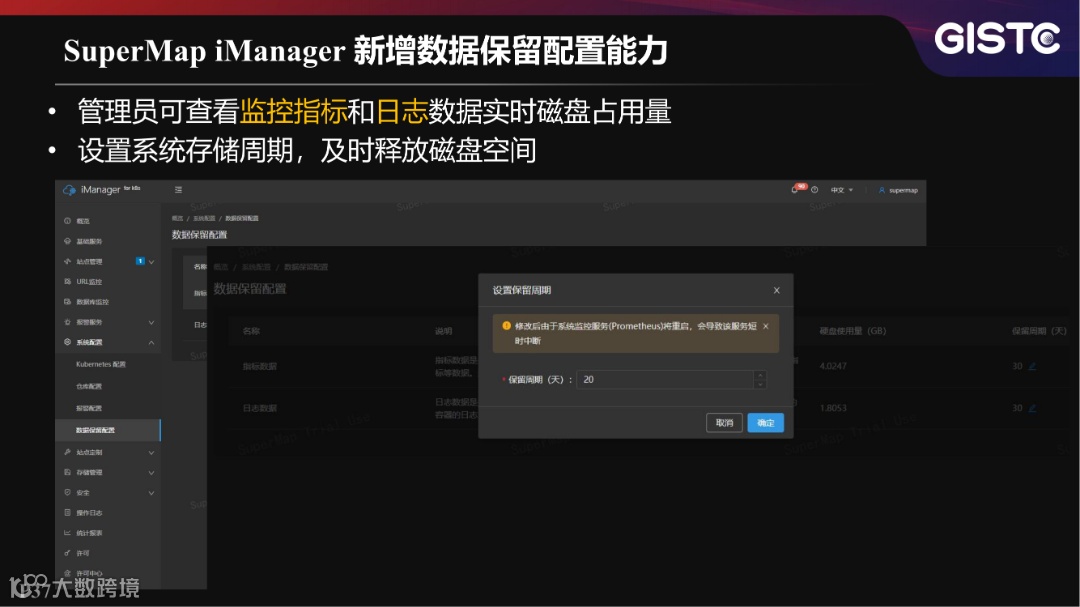Click the 硬盘使用量 (GB) column header
Image resolution: width=1080 pixels, height=607 pixels.
[853, 331]
